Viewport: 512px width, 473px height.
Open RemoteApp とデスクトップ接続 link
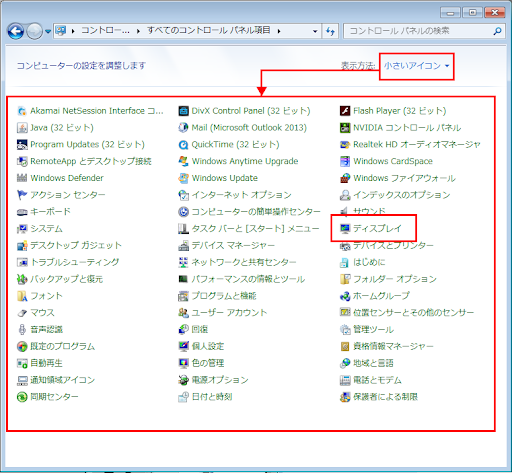coord(91,161)
